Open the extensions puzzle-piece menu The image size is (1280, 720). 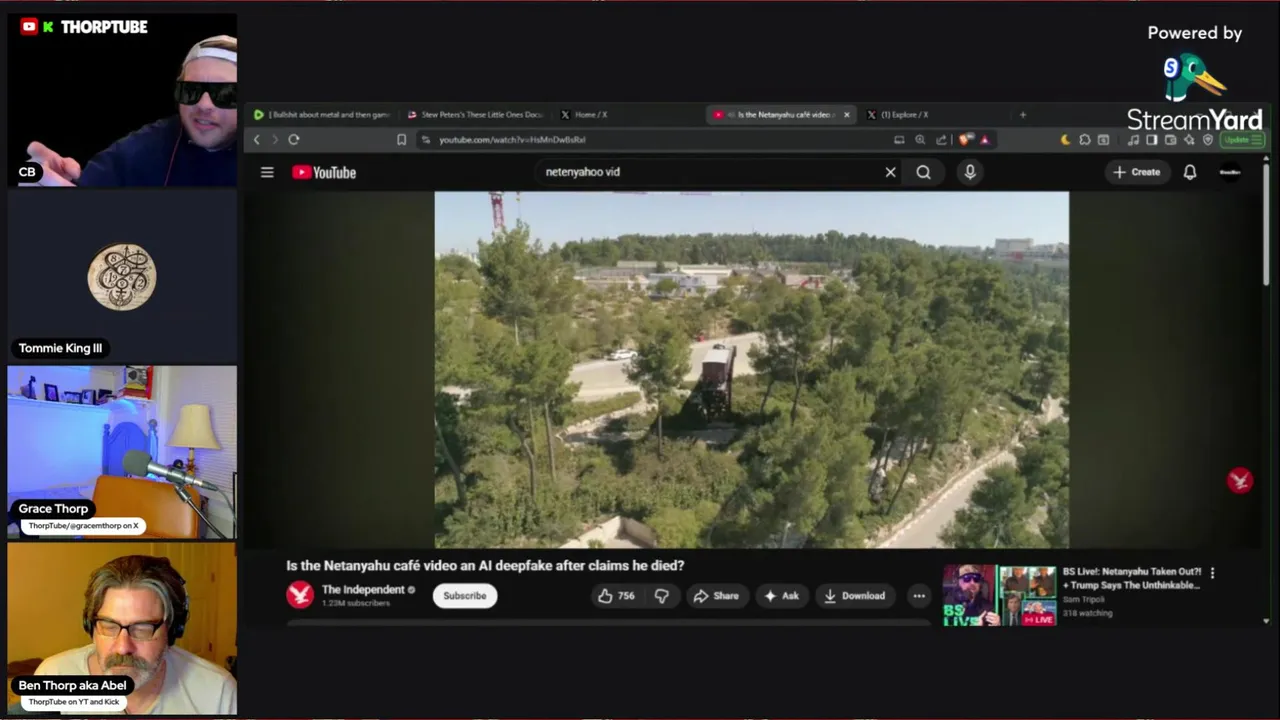[x=1085, y=140]
